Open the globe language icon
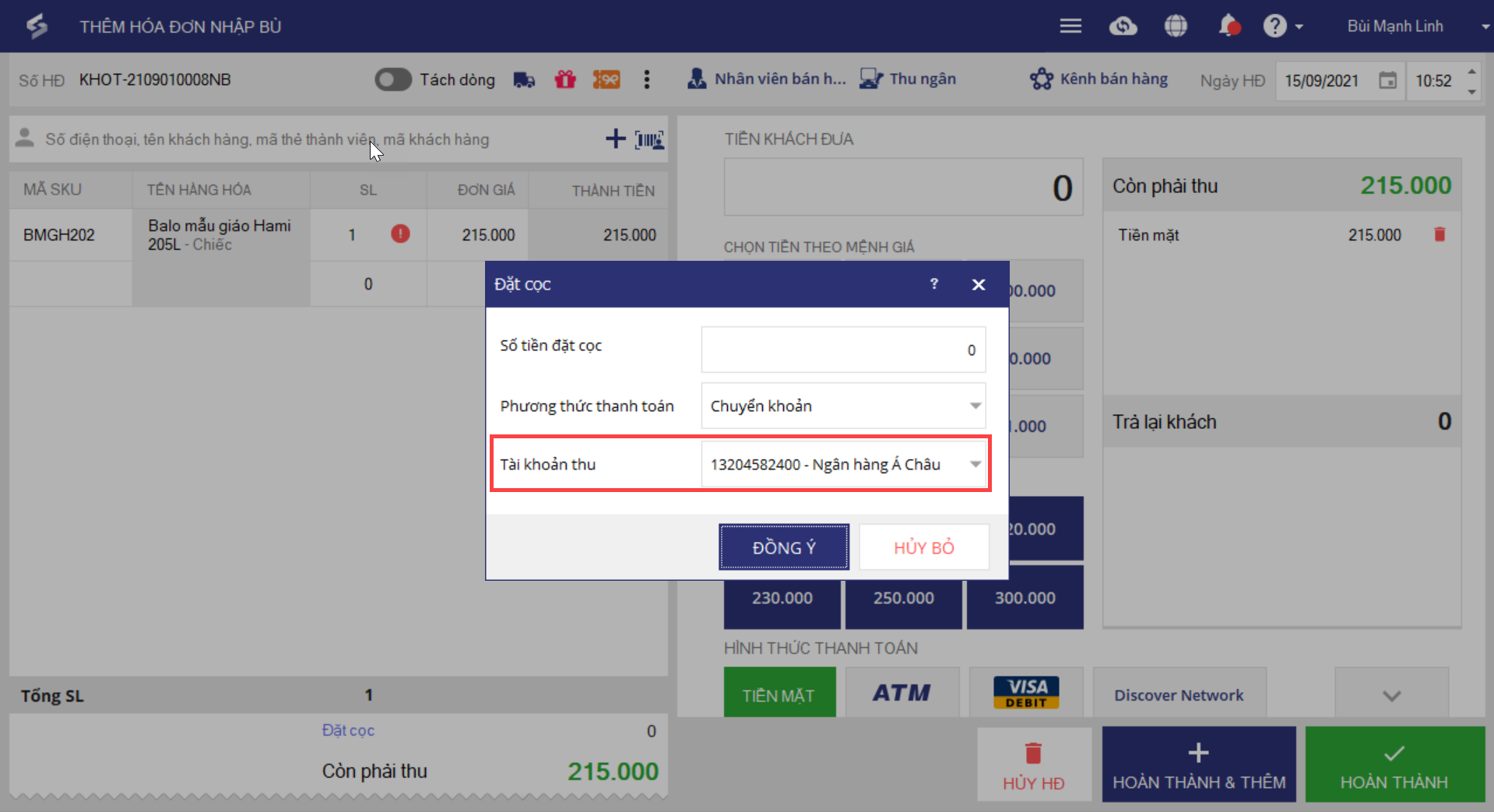The height and width of the screenshot is (812, 1494). (x=1176, y=26)
